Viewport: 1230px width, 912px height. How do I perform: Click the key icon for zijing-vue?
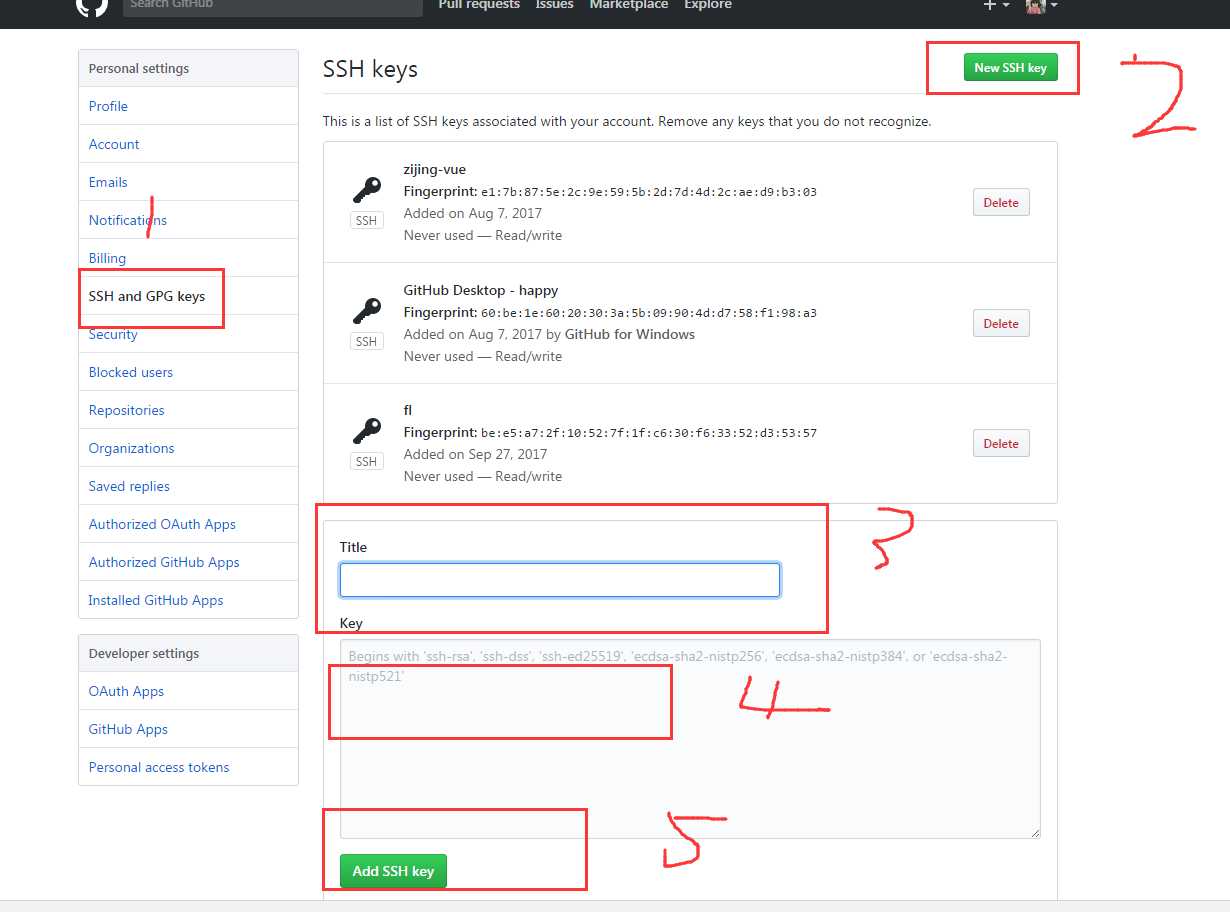point(367,190)
